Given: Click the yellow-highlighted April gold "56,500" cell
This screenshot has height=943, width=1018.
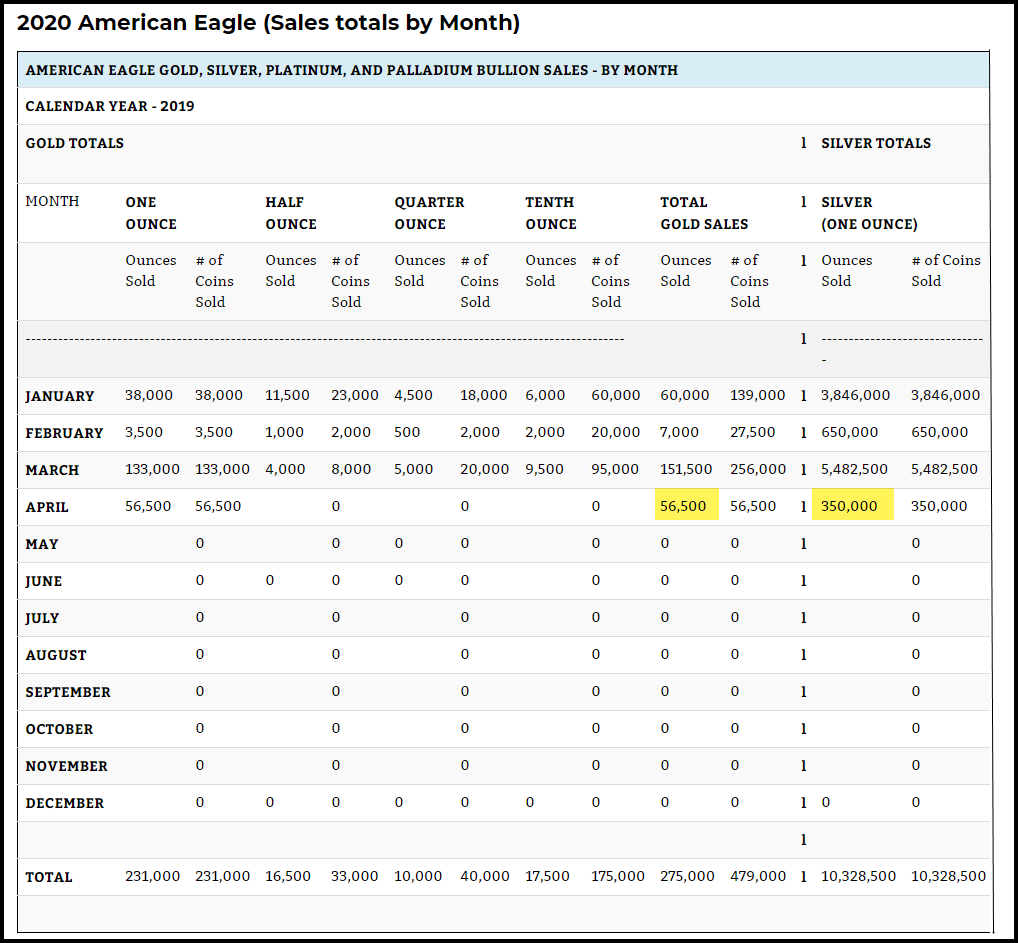Looking at the screenshot, I should (686, 504).
